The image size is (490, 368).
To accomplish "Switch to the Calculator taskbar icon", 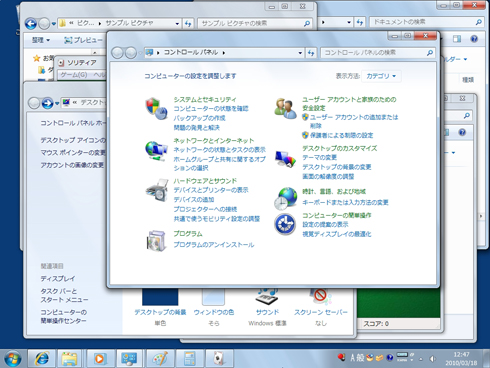I will tap(189, 359).
